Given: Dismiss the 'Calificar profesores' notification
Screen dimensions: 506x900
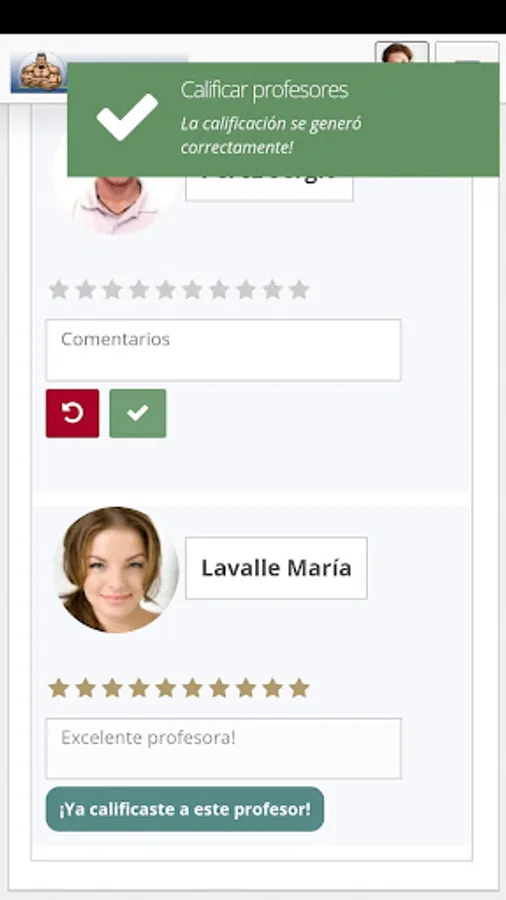Looking at the screenshot, I should 283,119.
